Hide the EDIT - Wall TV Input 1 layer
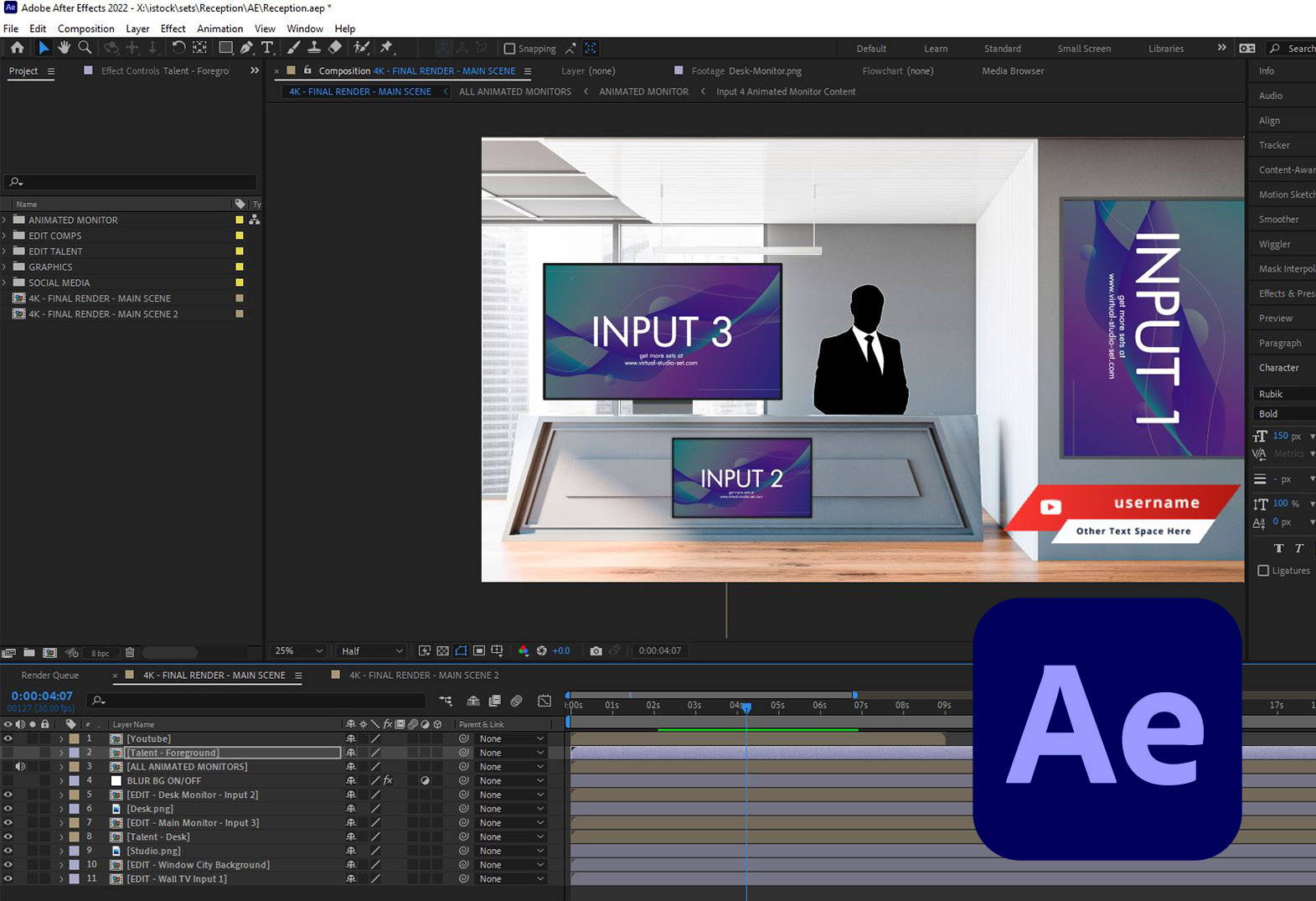The image size is (1316, 901). (x=8, y=879)
